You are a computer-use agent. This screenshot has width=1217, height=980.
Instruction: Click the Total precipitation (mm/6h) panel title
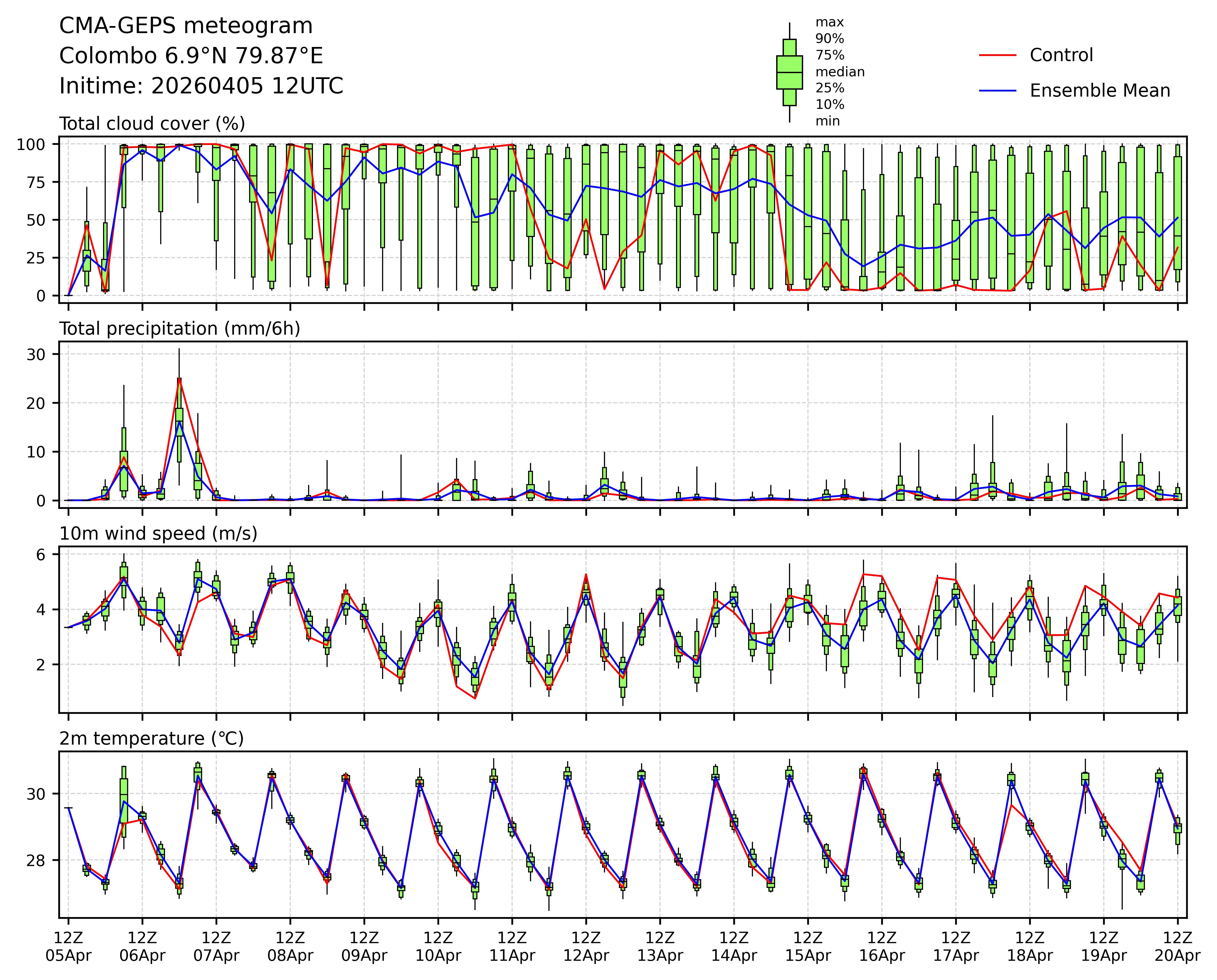click(x=180, y=329)
